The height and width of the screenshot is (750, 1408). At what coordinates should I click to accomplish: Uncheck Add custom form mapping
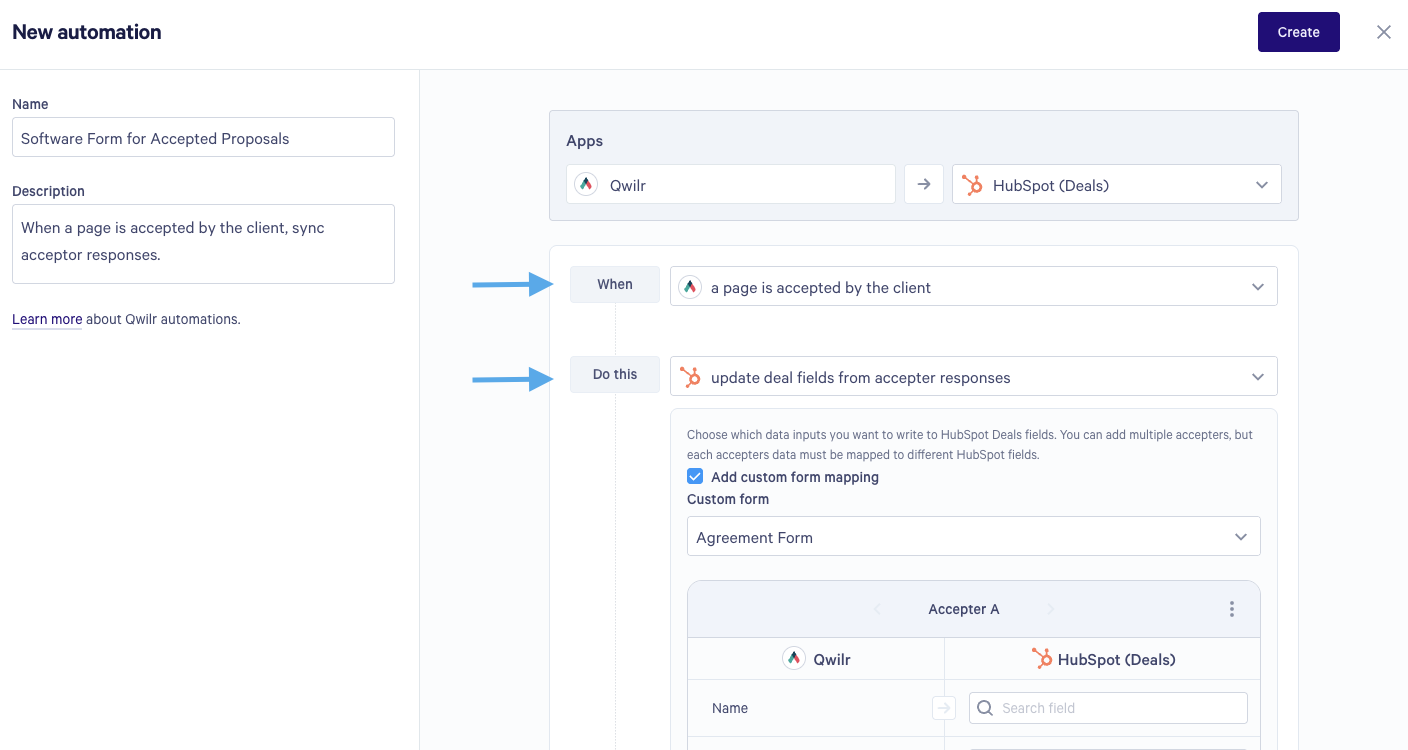pyautogui.click(x=695, y=477)
